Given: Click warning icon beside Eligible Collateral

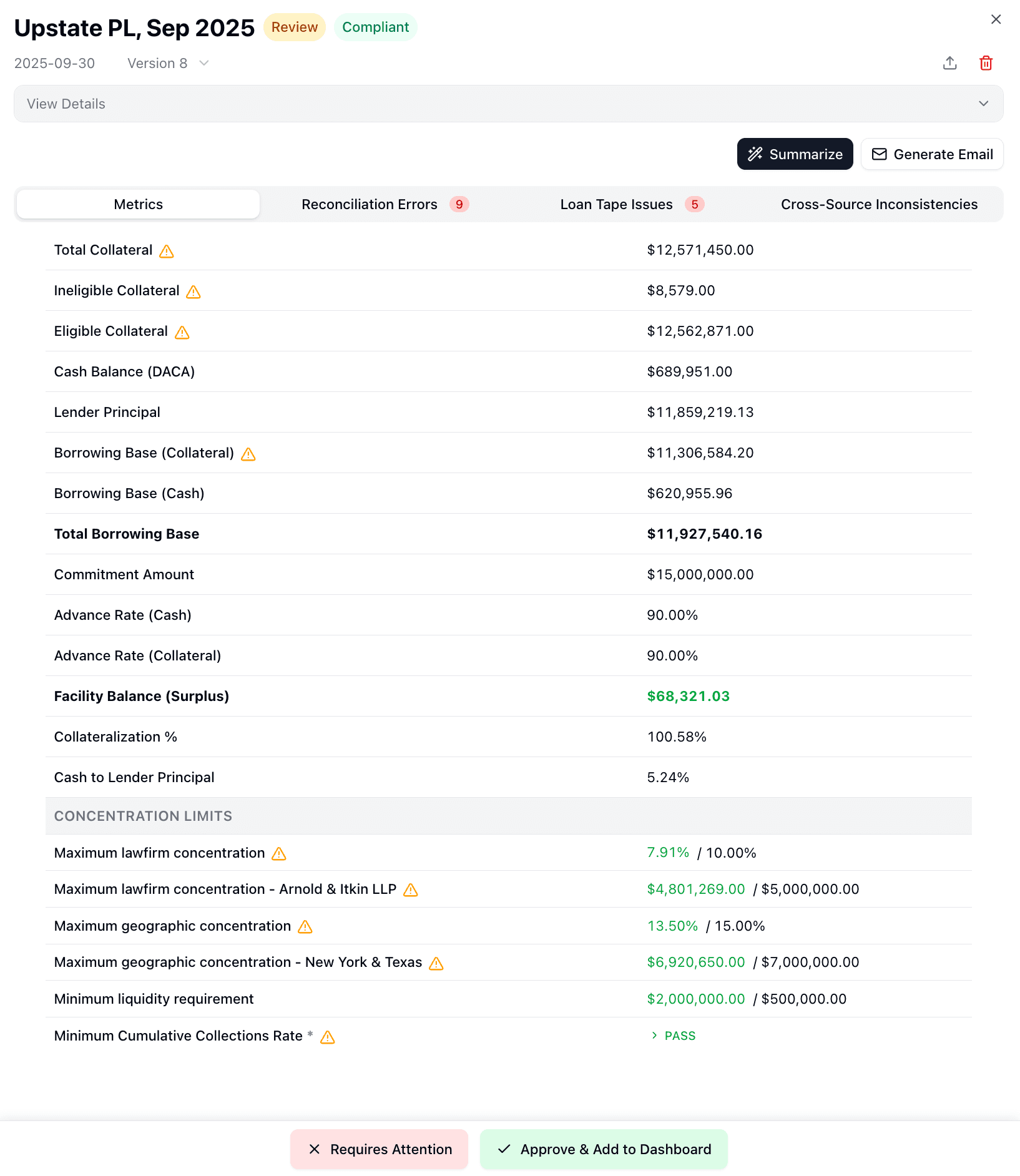Looking at the screenshot, I should 182,332.
